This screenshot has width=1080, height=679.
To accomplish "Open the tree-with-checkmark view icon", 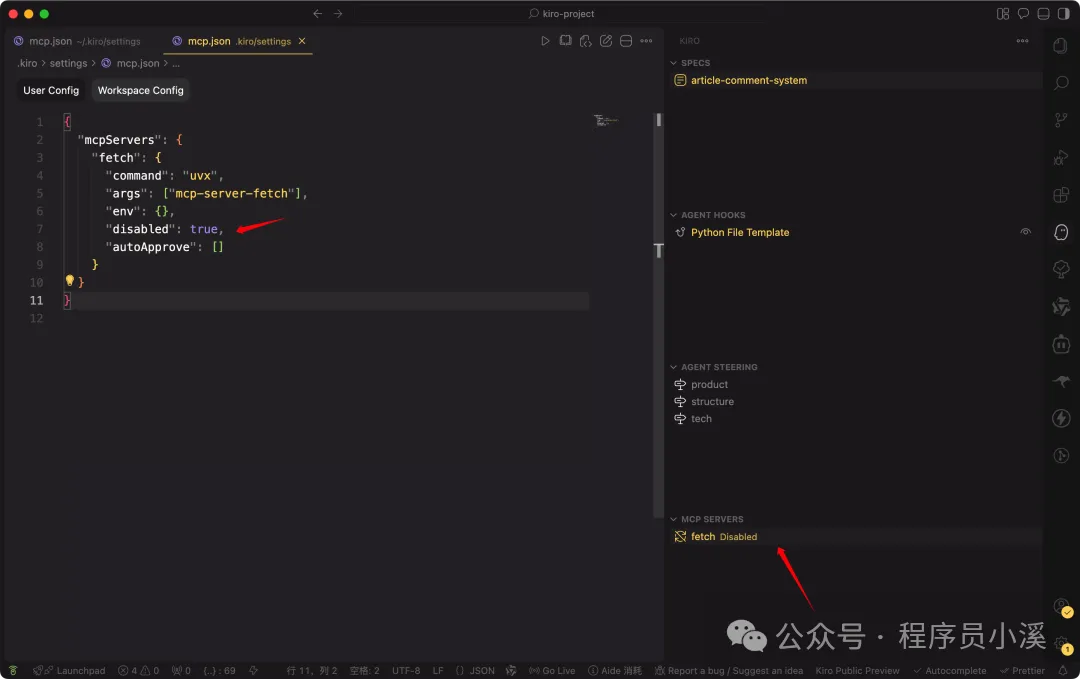I will [x=1061, y=269].
